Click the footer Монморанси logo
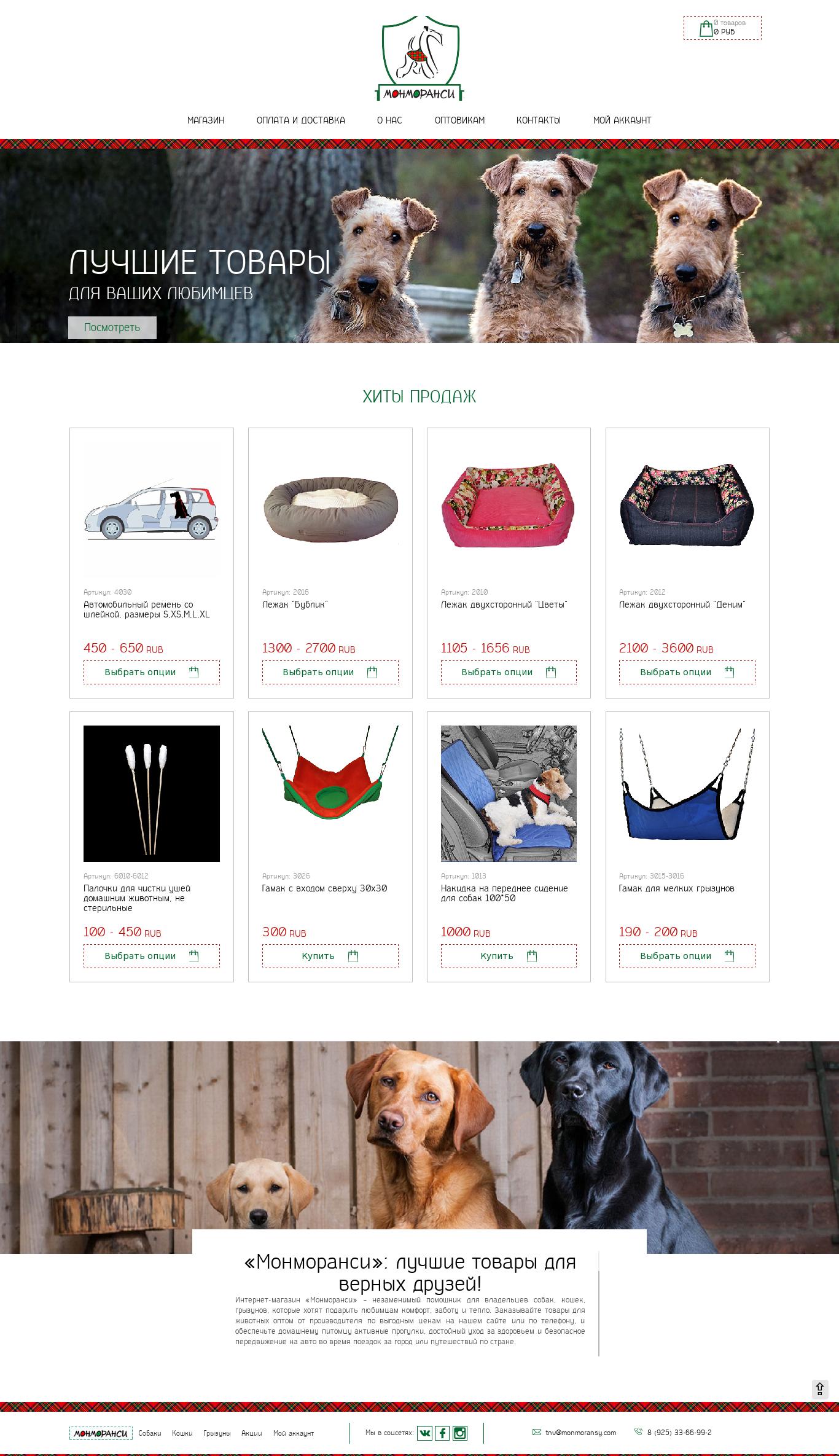The height and width of the screenshot is (1456, 839). click(101, 1433)
